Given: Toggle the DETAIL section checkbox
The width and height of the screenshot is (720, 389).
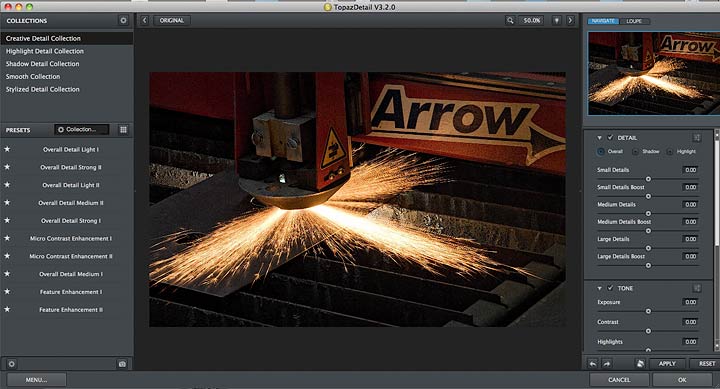Looking at the screenshot, I should click(x=610, y=137).
